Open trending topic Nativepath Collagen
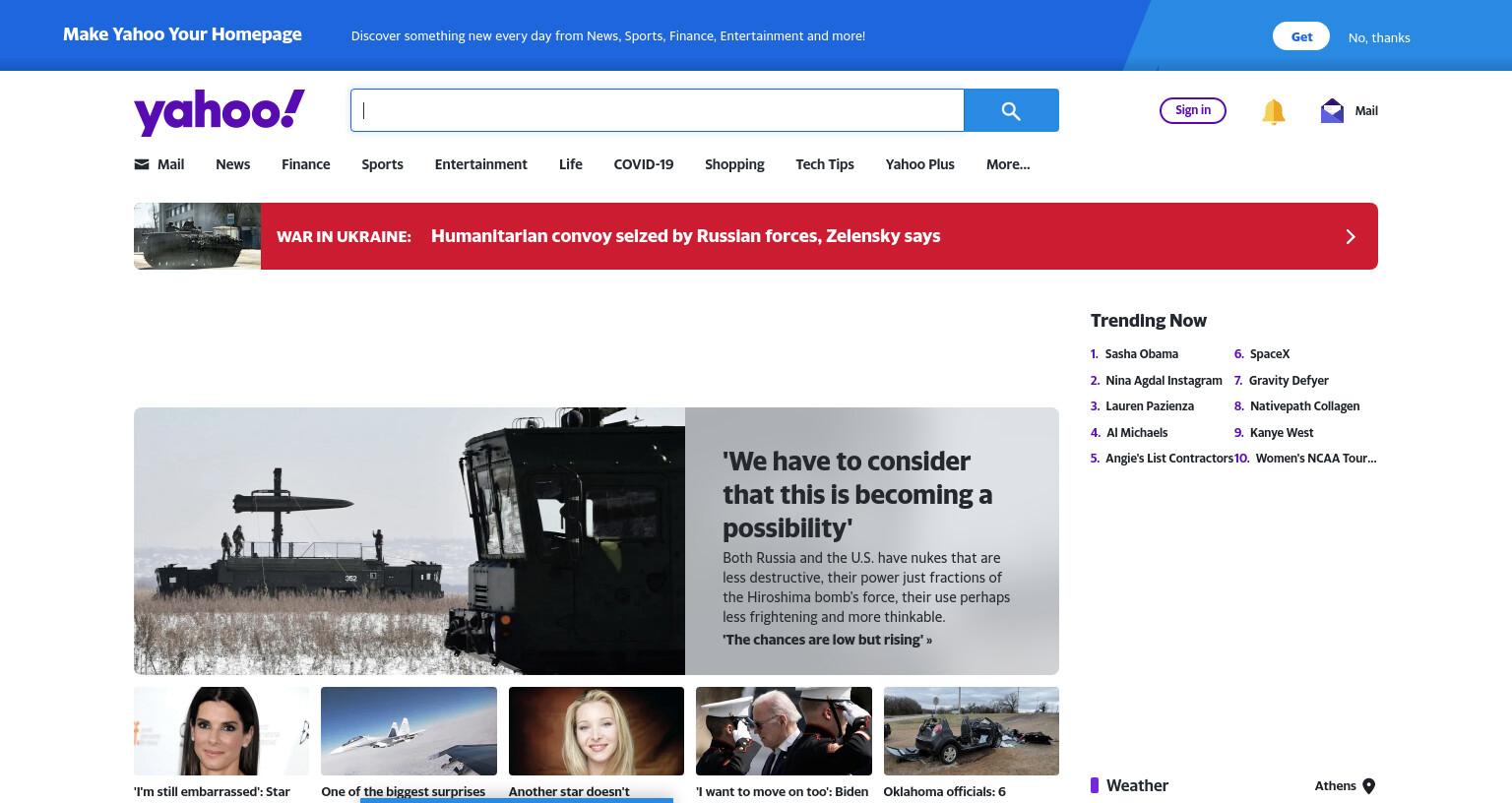The height and width of the screenshot is (803, 1512). tap(1304, 406)
